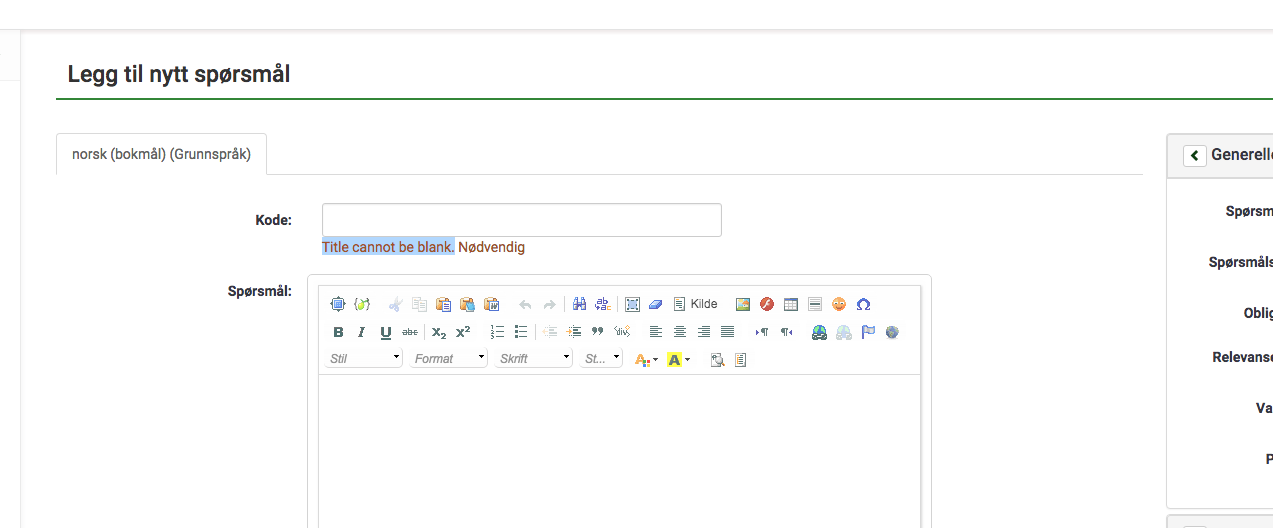Toggle strikethrough formatting
Screen dimensions: 1273x528
(410, 332)
